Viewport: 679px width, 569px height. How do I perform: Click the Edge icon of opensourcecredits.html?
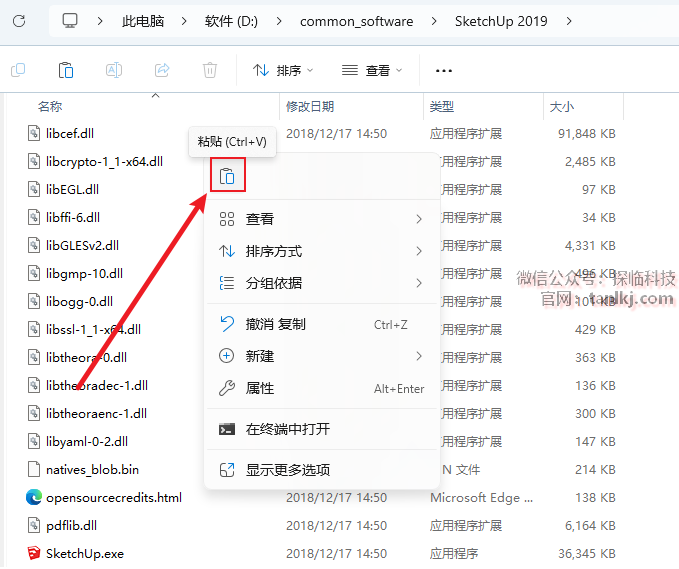click(x=34, y=498)
